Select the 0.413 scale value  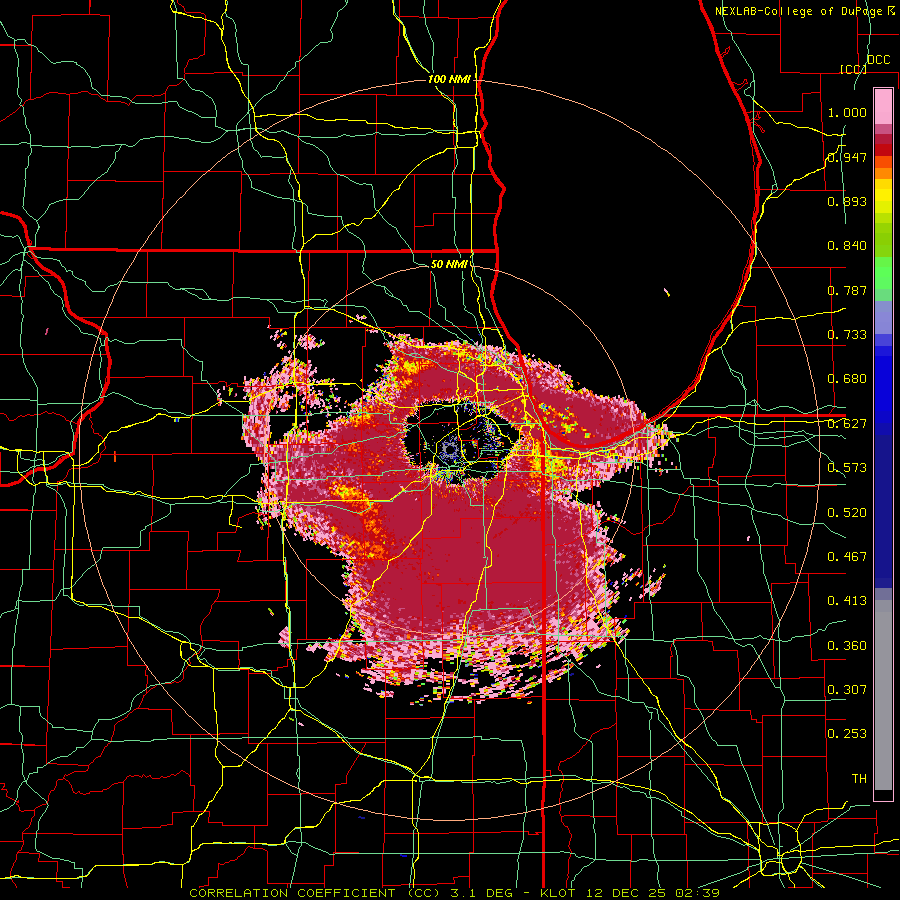click(847, 601)
